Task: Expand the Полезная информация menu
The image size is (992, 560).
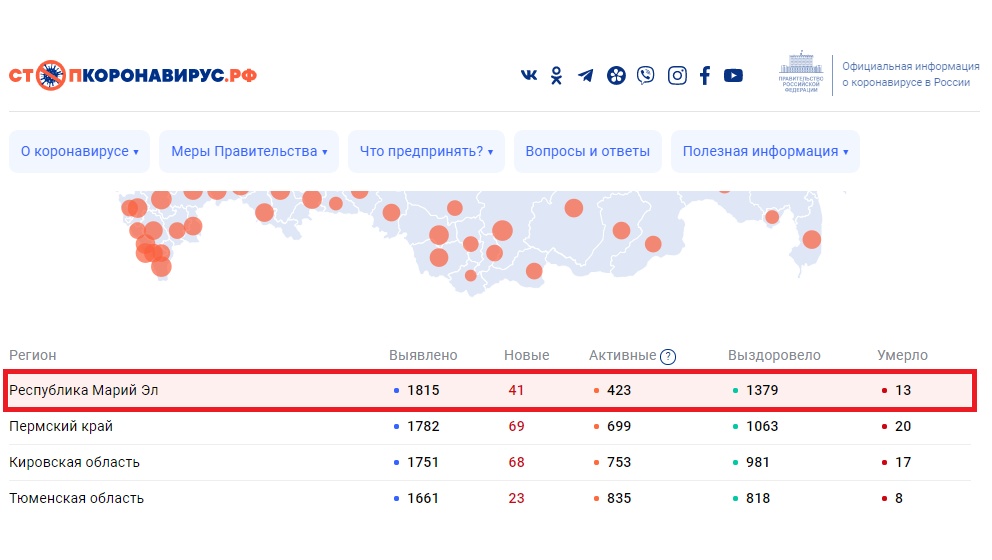Action: [x=765, y=152]
